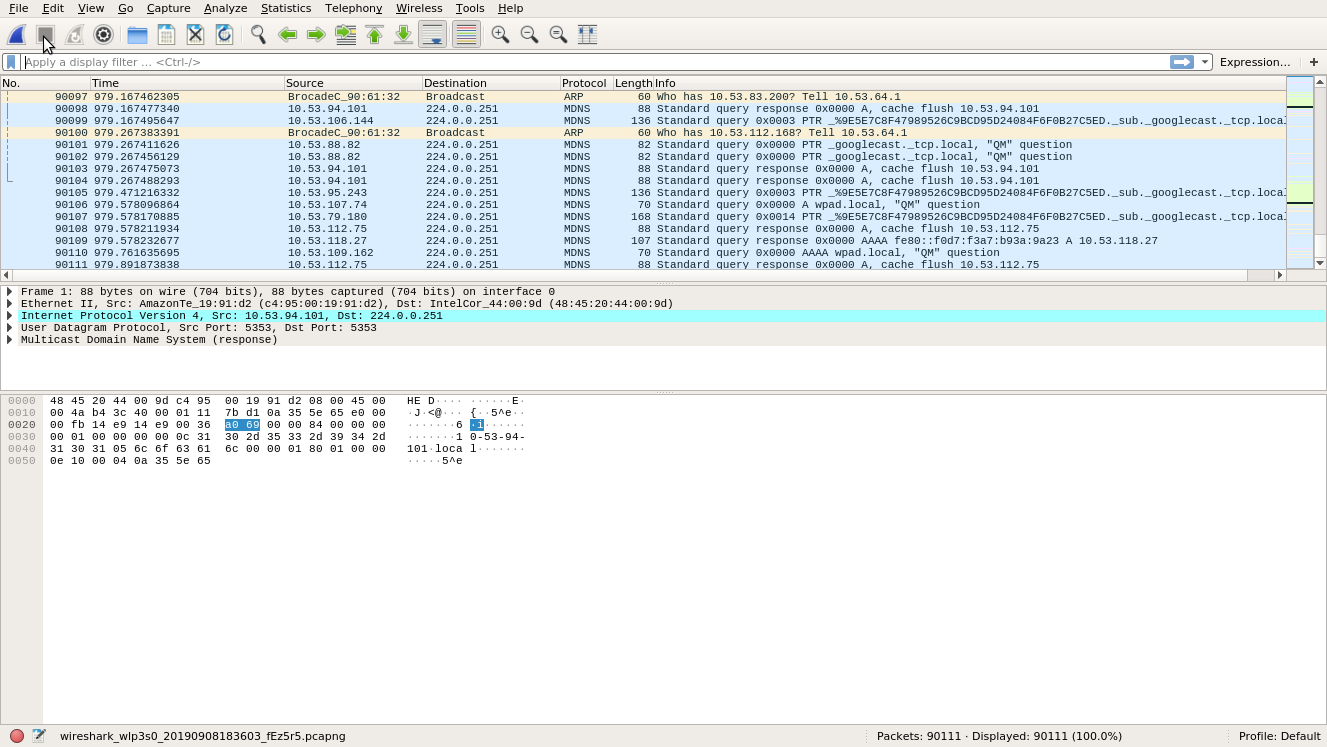Select packet 90097 ARP row
This screenshot has width=1327, height=747.
pos(643,97)
